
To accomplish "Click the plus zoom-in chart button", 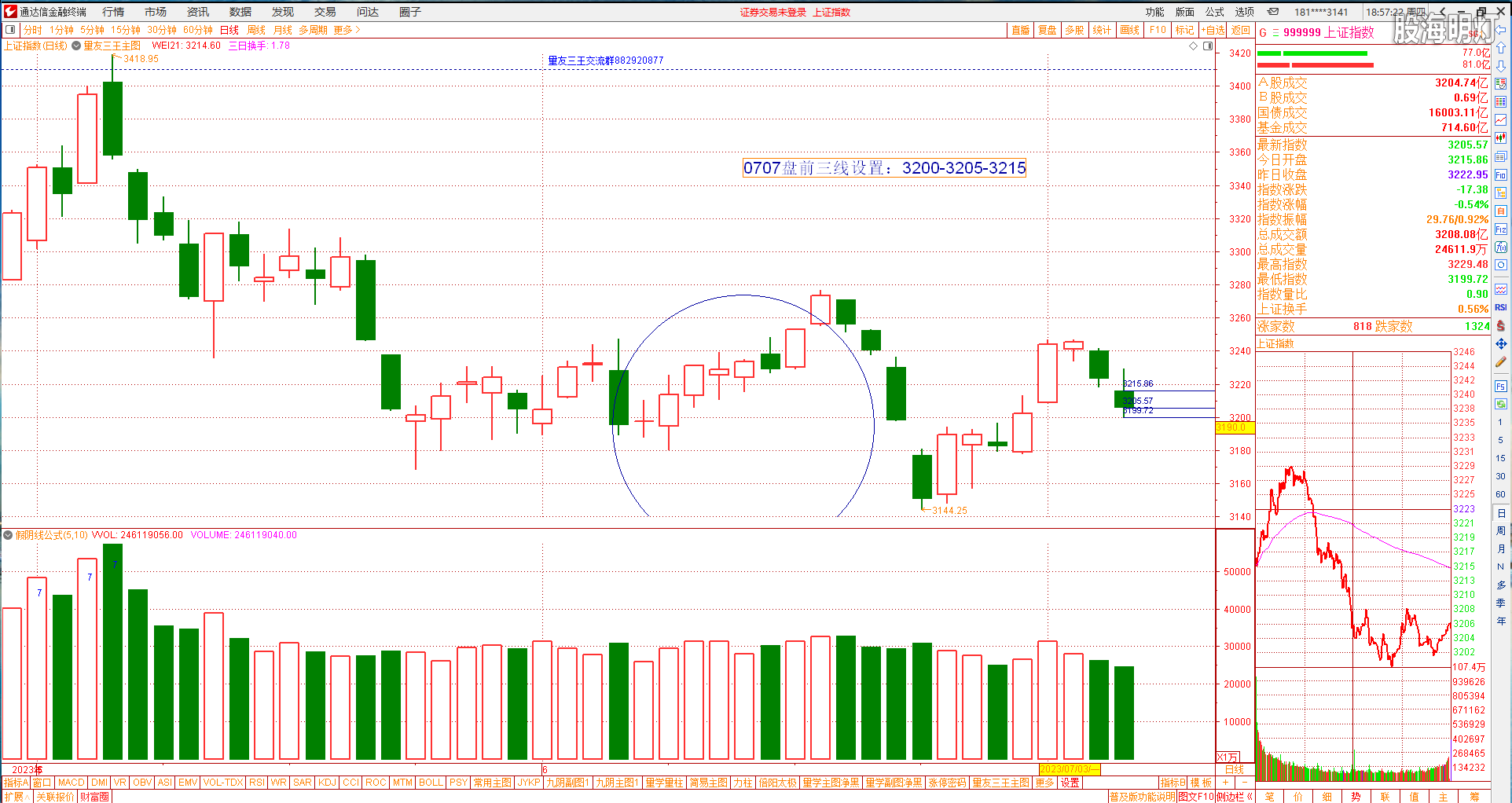I will (1225, 783).
